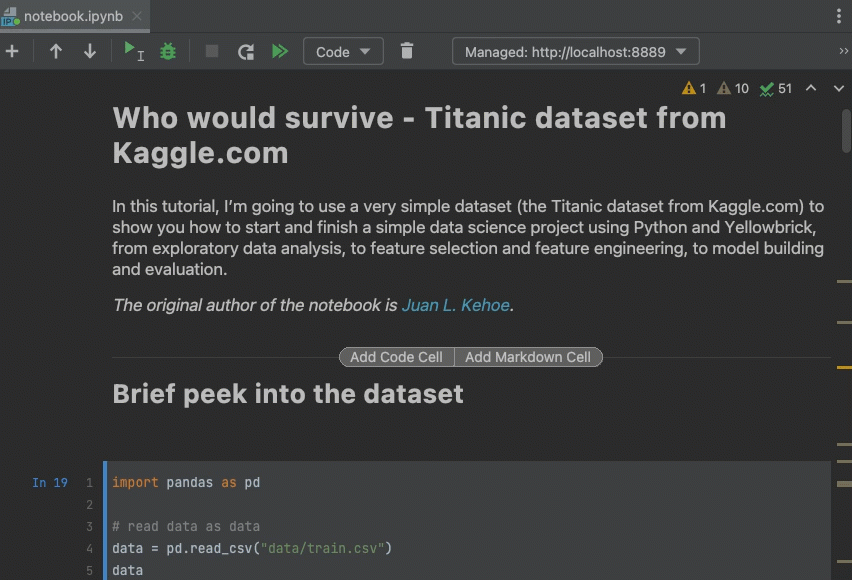Open the Juan L. Kehoe link
The image size is (852, 580).
[455, 305]
